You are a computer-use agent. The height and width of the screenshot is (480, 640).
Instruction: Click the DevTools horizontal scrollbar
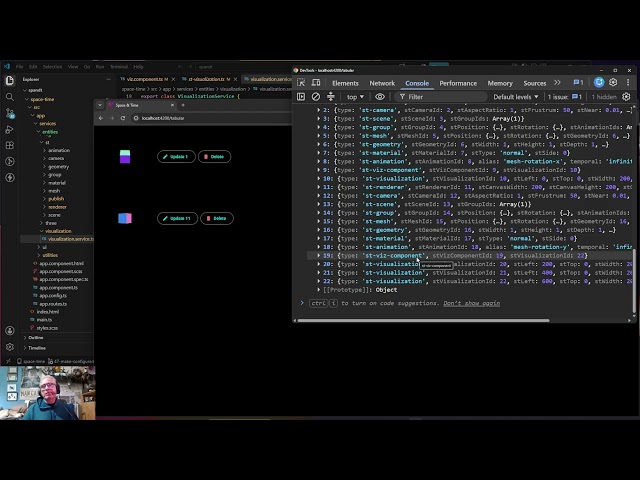click(423, 321)
